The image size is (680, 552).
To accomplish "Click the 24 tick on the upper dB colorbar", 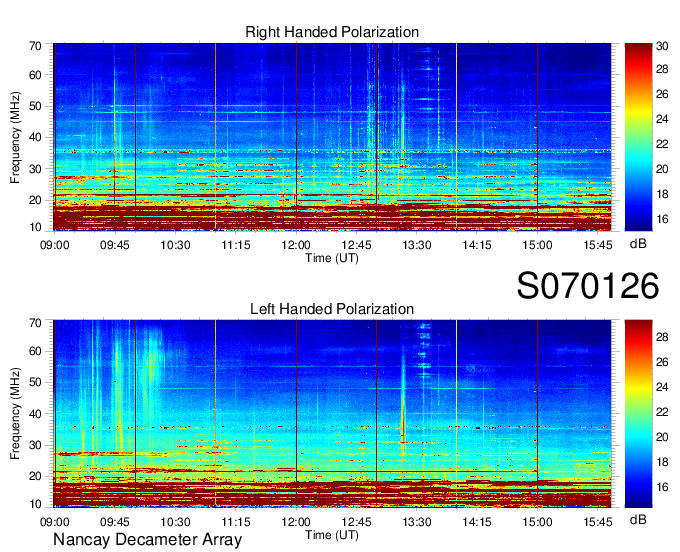I will coord(662,119).
